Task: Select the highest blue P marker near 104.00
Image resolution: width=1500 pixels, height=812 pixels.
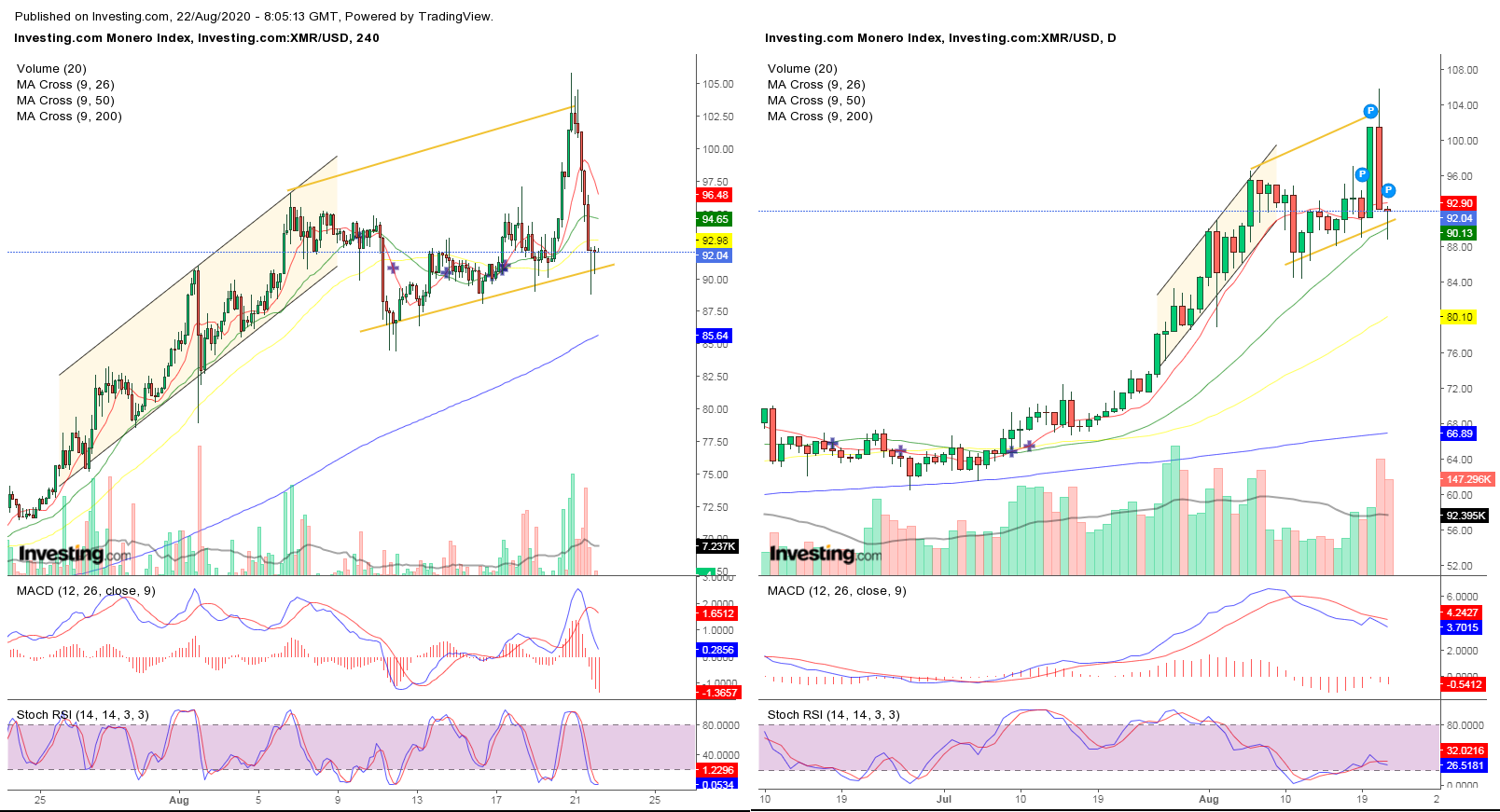Action: coord(1370,112)
